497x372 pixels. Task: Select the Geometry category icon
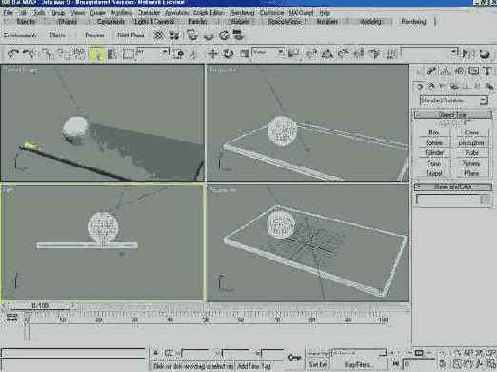pyautogui.click(x=420, y=86)
